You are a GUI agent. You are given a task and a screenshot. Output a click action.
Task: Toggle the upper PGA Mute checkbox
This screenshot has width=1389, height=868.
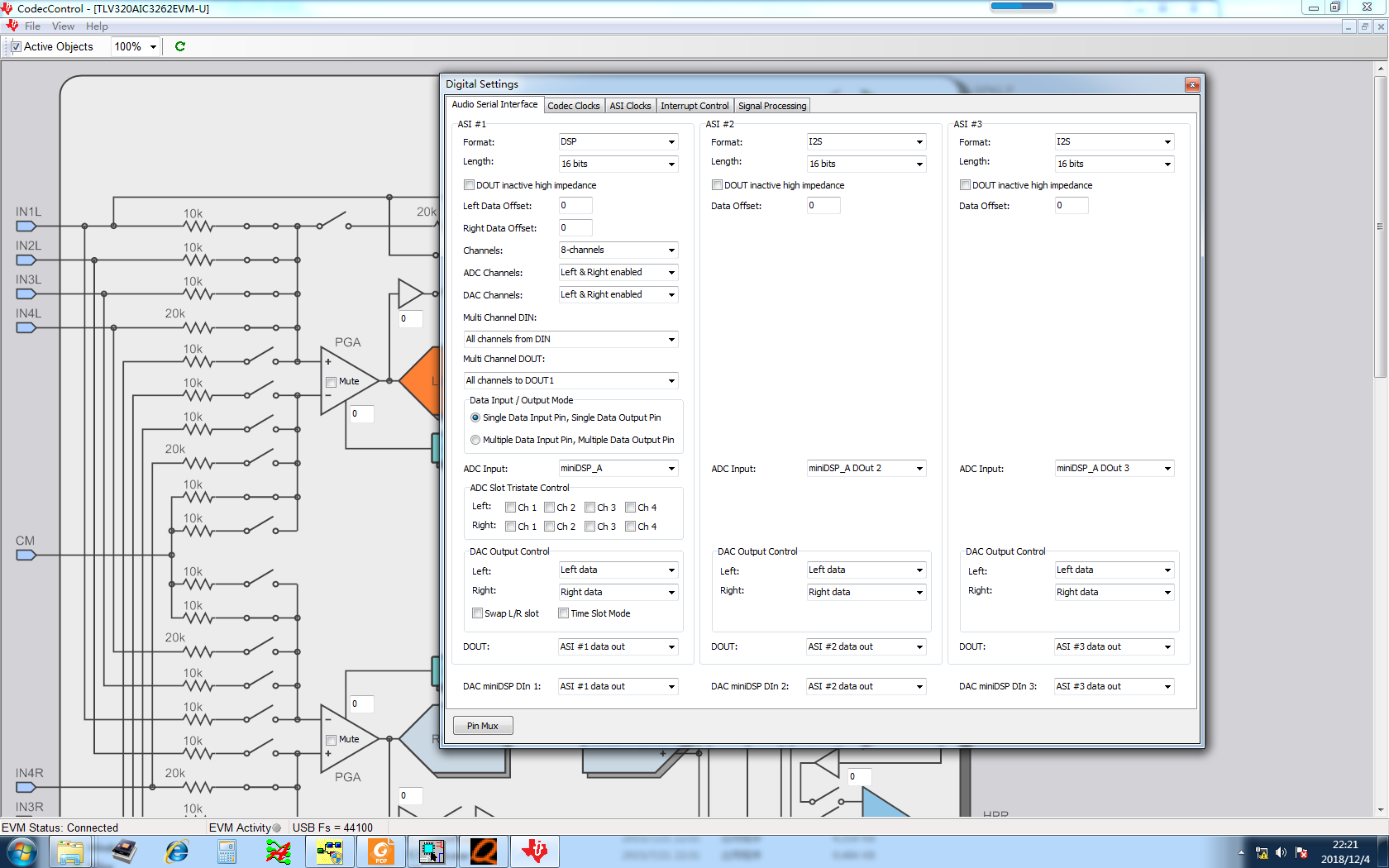point(332,382)
